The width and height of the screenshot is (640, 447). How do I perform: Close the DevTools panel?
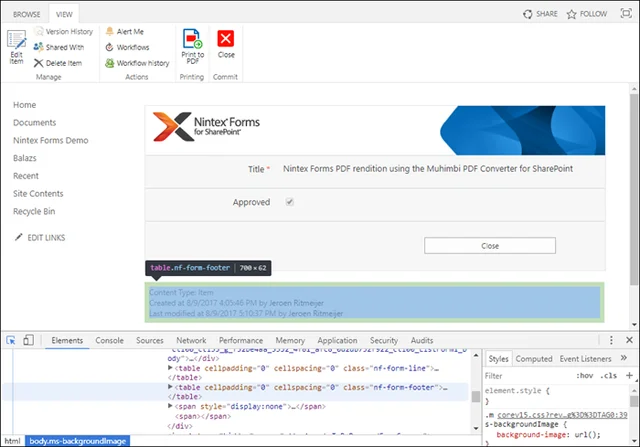(629, 340)
